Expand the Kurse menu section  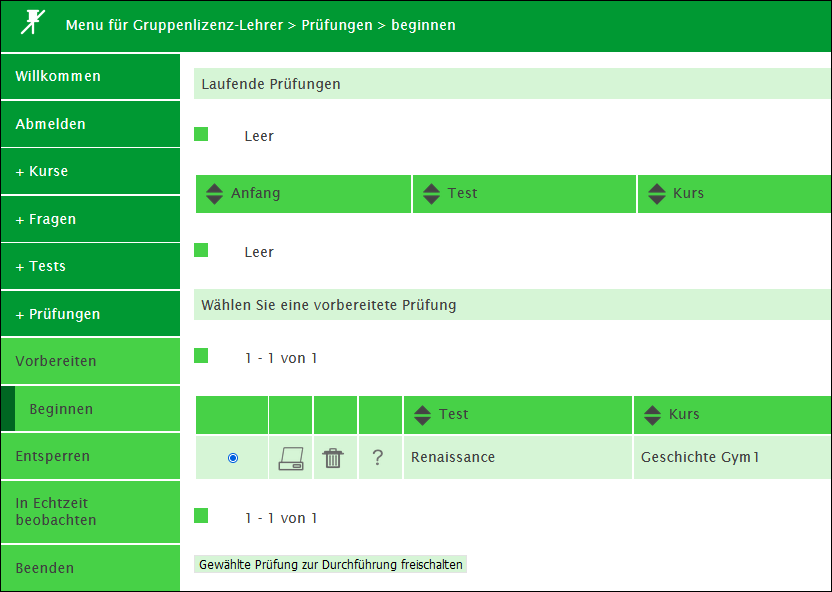[90, 171]
